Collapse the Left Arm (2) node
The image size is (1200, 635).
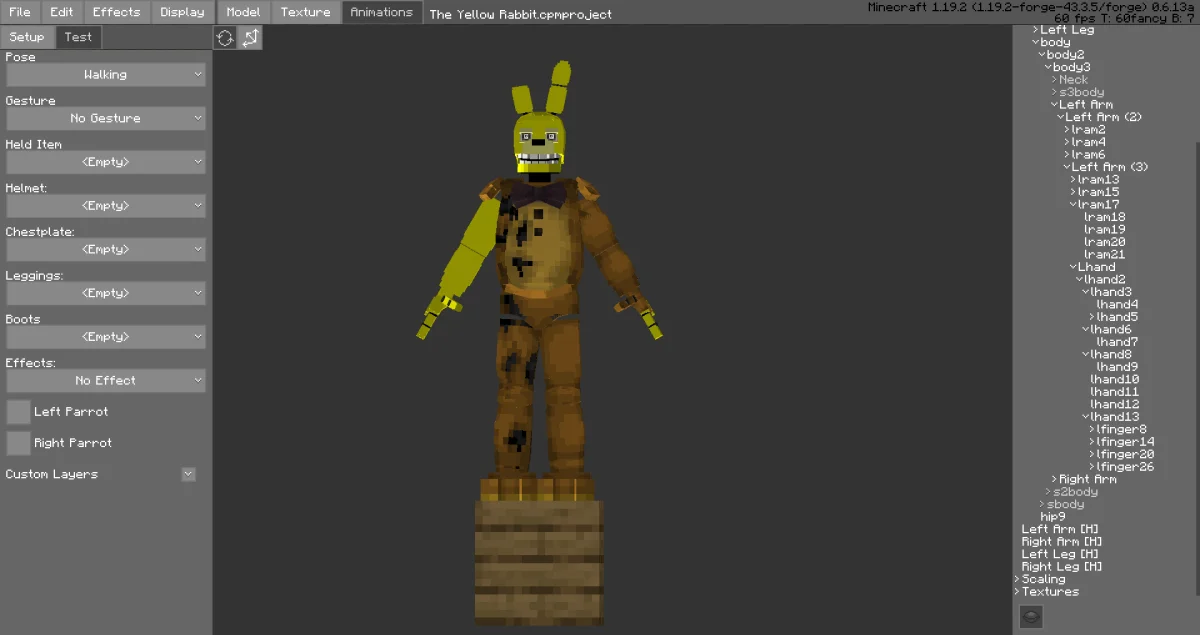pyautogui.click(x=1061, y=117)
